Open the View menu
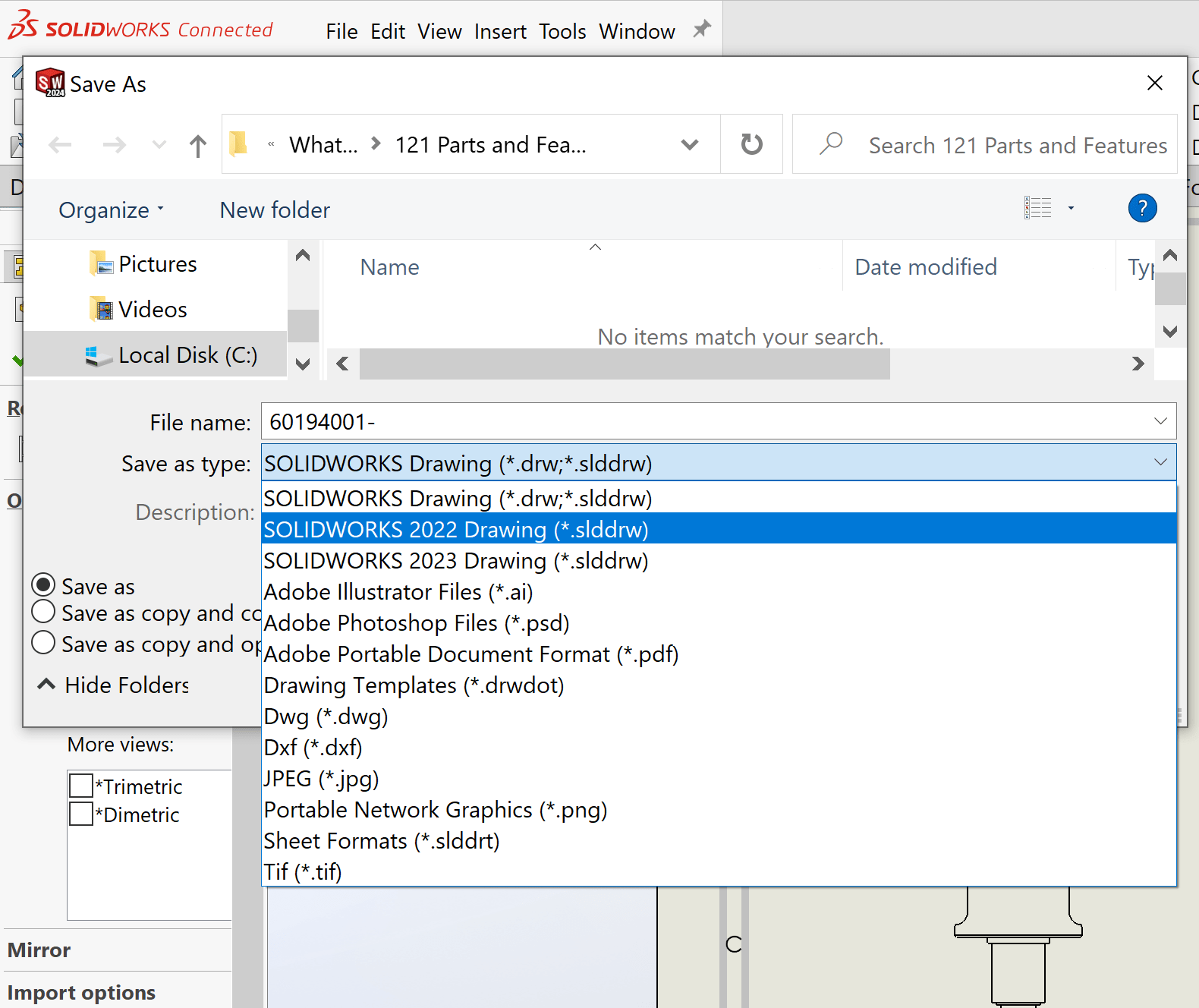The height and width of the screenshot is (1008, 1199). coord(439,31)
